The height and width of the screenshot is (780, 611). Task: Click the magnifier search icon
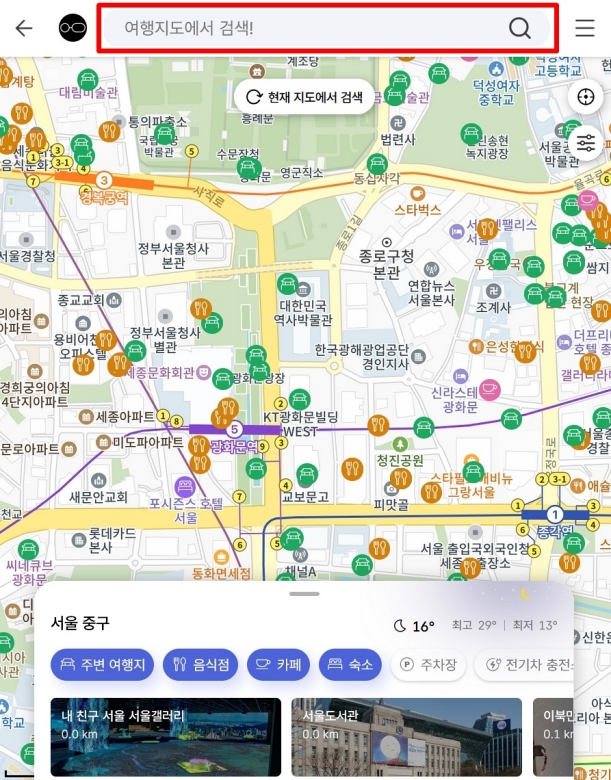pyautogui.click(x=519, y=28)
